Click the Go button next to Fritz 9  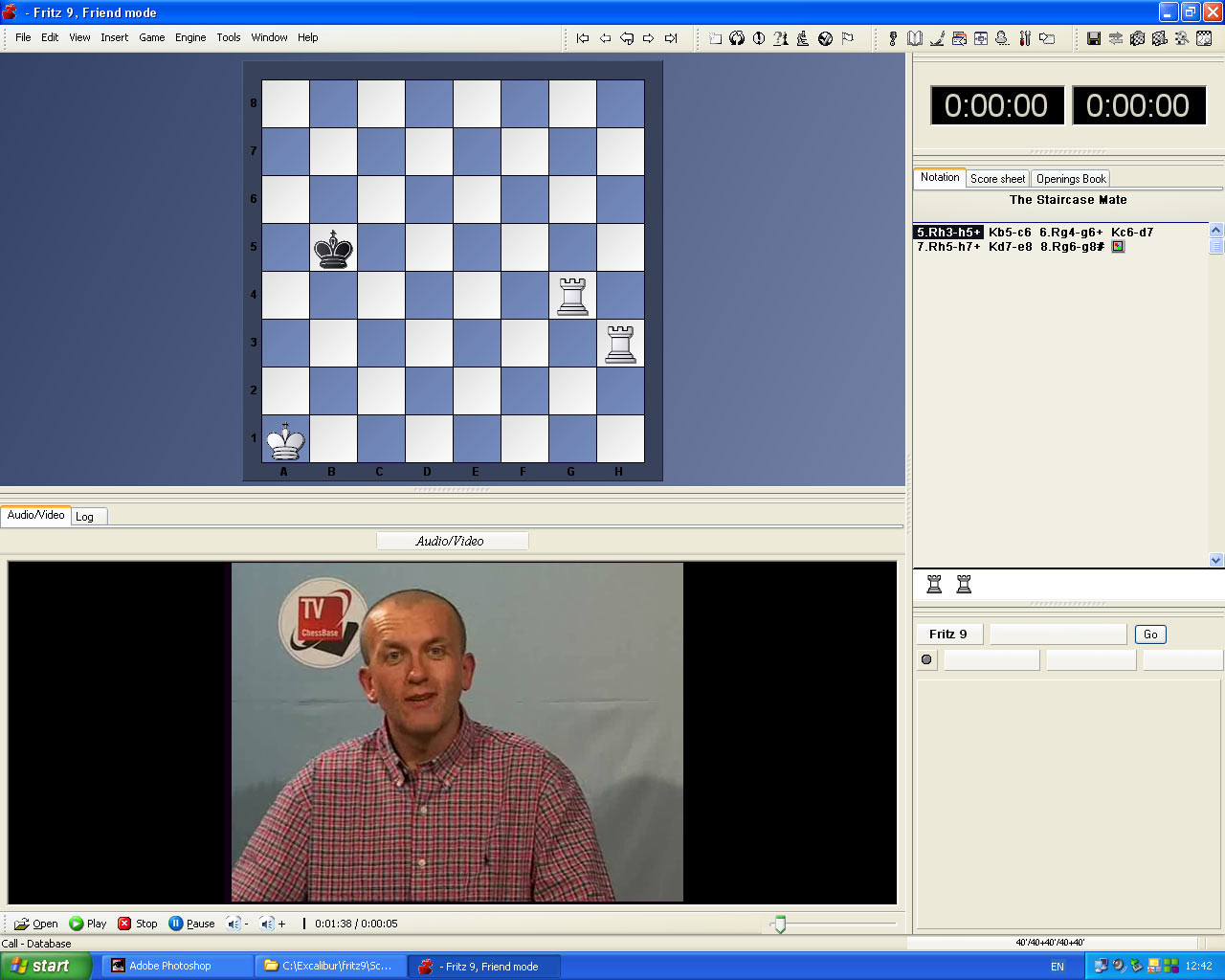coord(1150,635)
